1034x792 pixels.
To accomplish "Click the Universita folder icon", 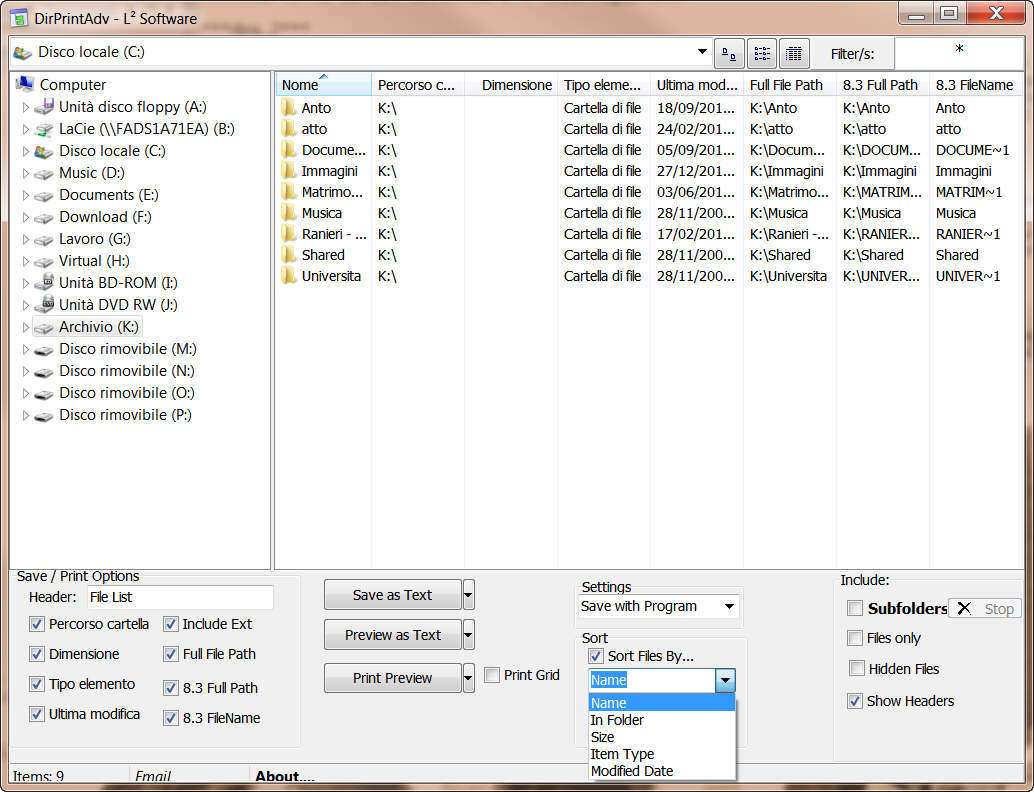I will coord(289,276).
